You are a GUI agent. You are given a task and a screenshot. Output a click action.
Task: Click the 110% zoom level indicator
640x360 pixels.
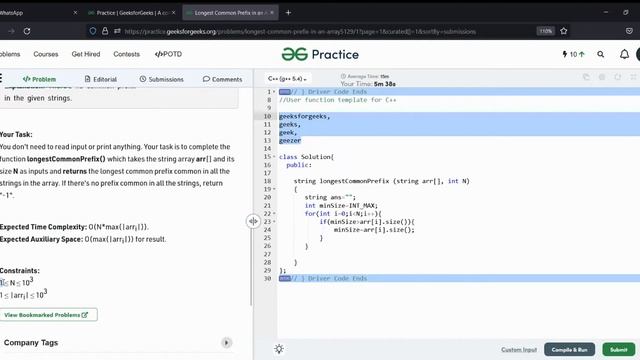tap(546, 31)
